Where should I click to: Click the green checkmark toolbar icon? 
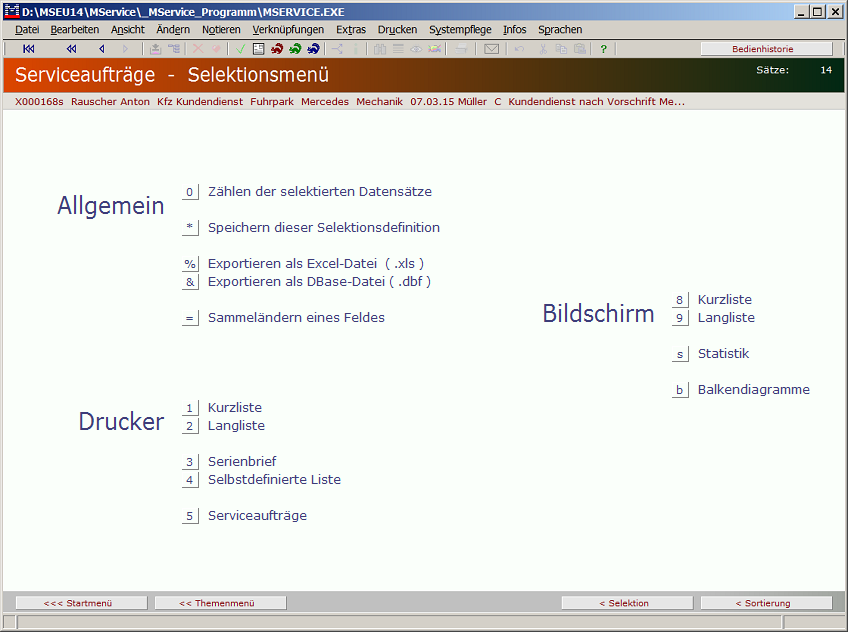tap(241, 49)
